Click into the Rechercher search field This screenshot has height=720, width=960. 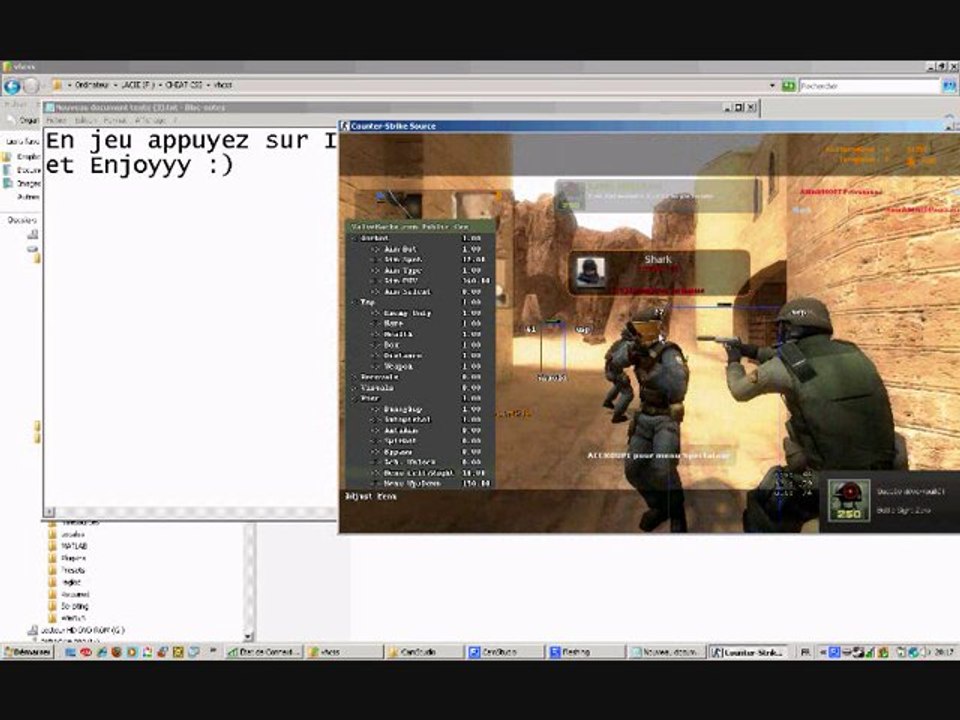tap(869, 86)
